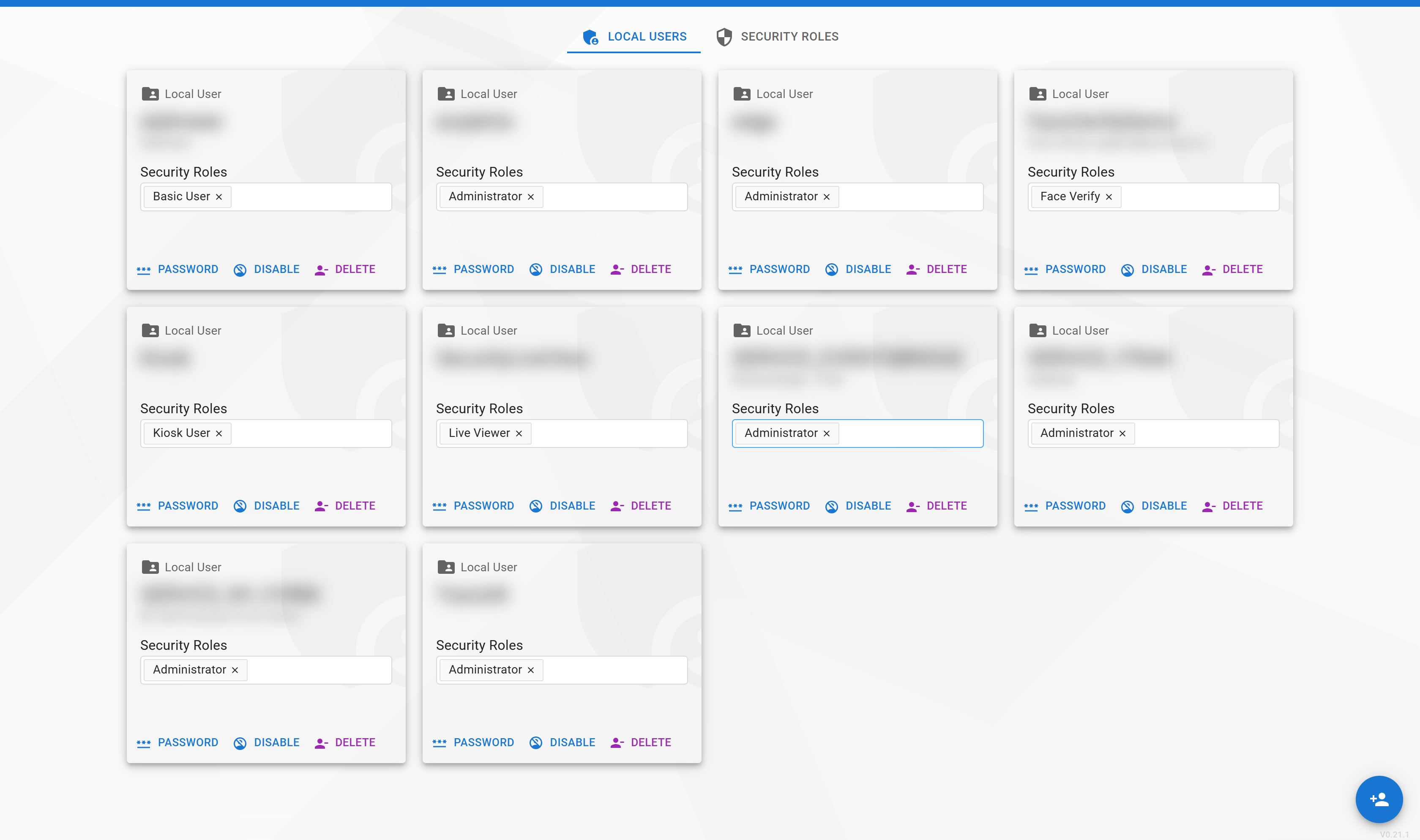This screenshot has width=1420, height=840.
Task: Delete the user with Basic User role
Action: tap(345, 270)
